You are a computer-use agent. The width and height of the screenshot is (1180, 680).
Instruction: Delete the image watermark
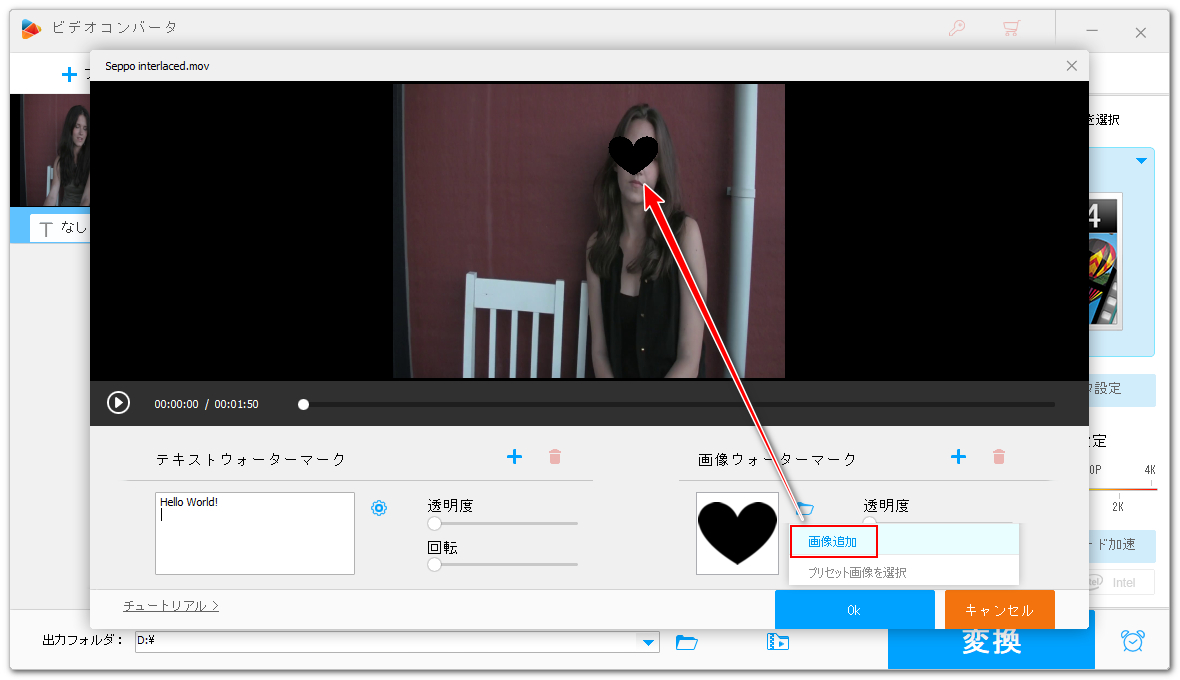tap(999, 457)
